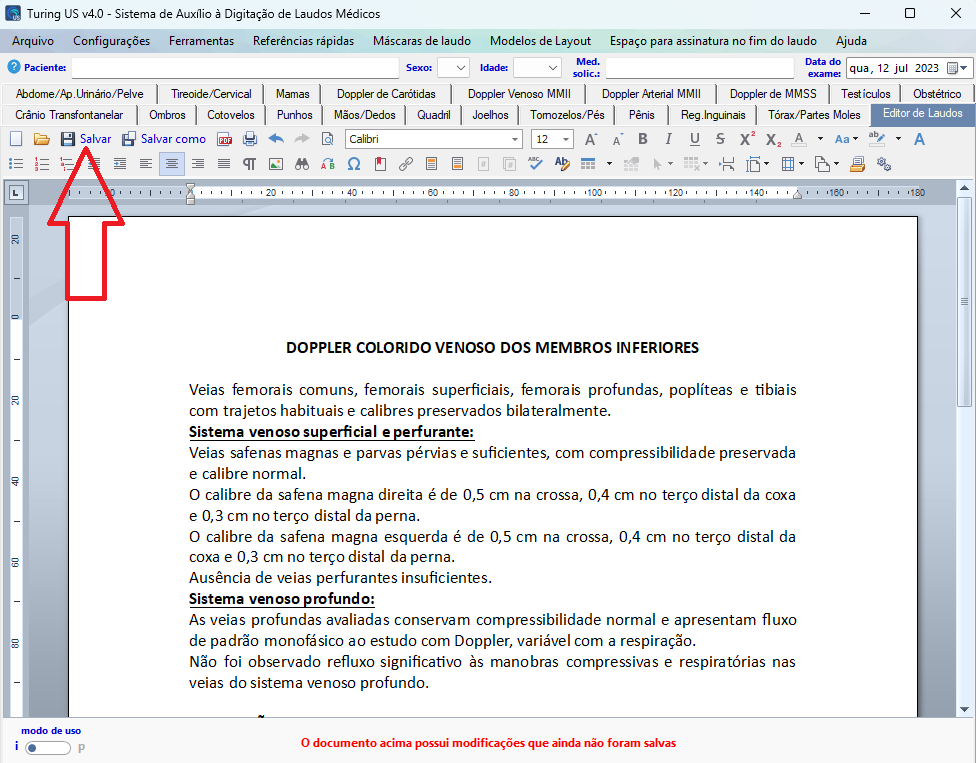The width and height of the screenshot is (976, 763).
Task: Click the Undo arrow icon
Action: coord(276,139)
